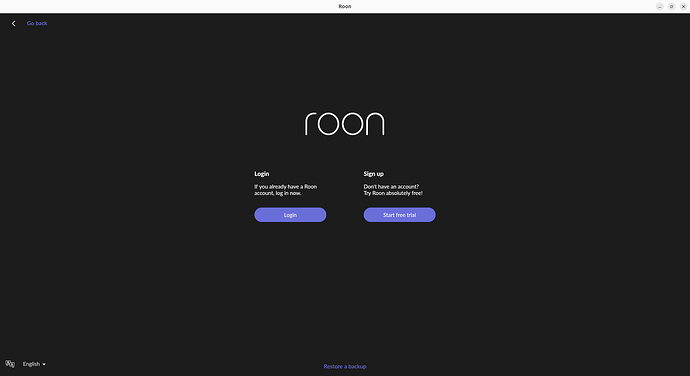Click the back arrow icon
The height and width of the screenshot is (376, 690).
coord(14,23)
